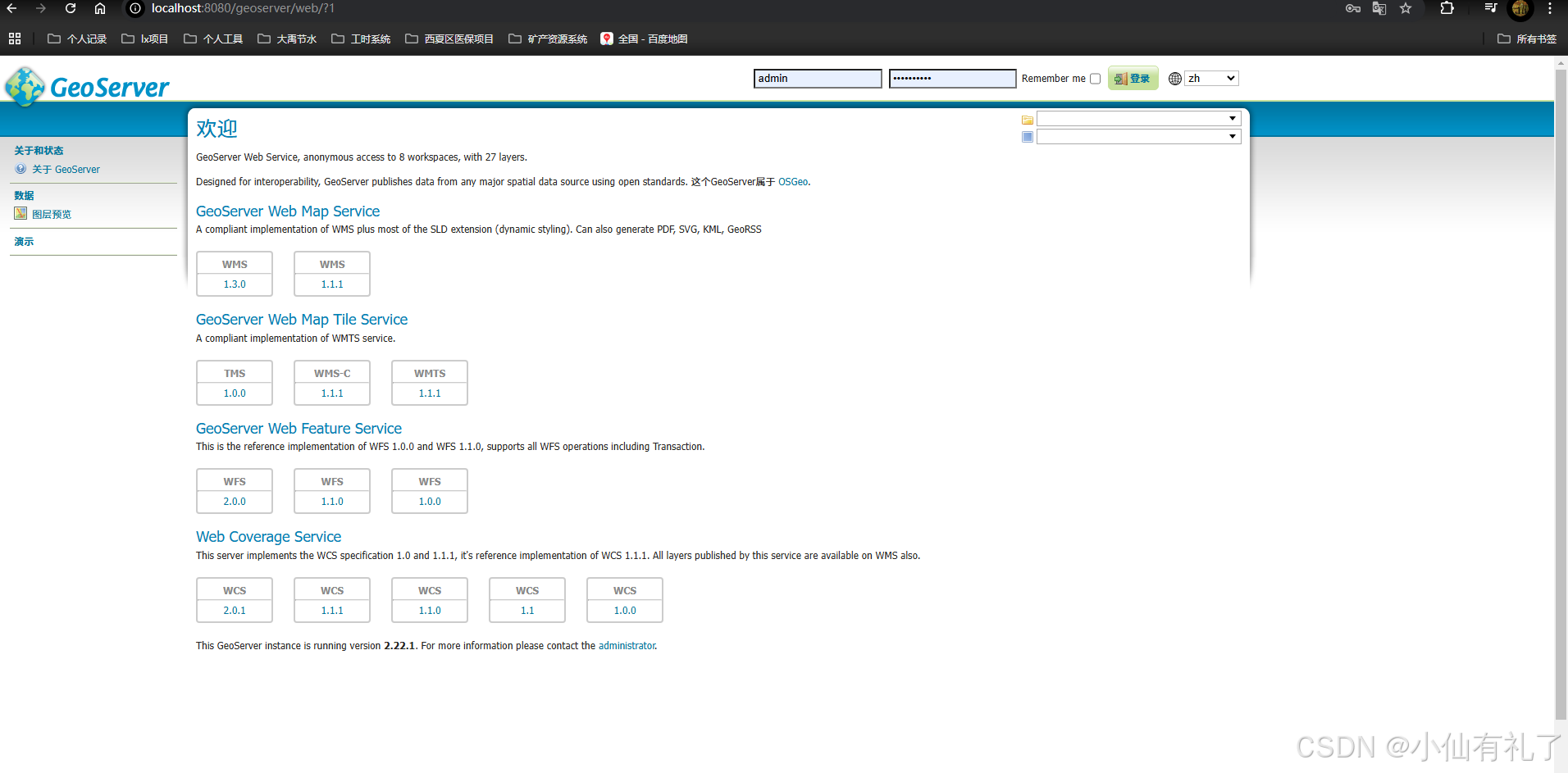Click the 演示 sidebar heading

coord(24,242)
